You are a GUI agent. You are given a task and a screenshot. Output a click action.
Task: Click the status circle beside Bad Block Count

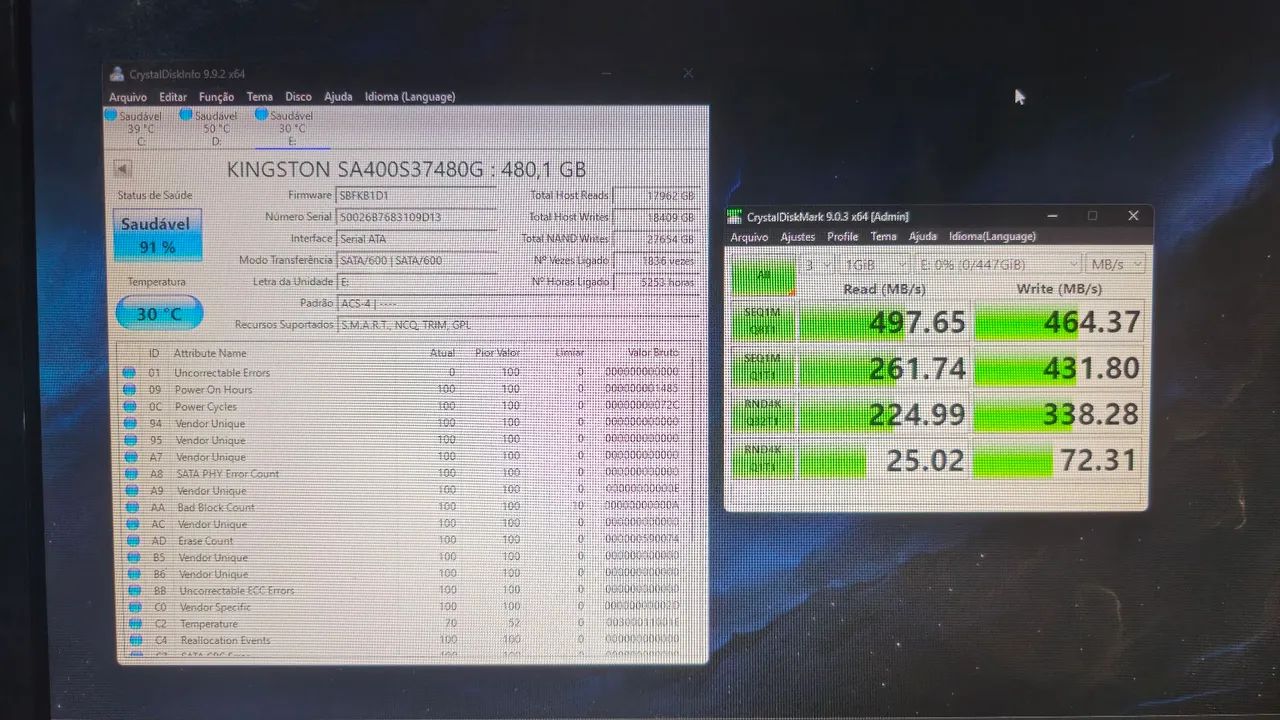(x=130, y=507)
